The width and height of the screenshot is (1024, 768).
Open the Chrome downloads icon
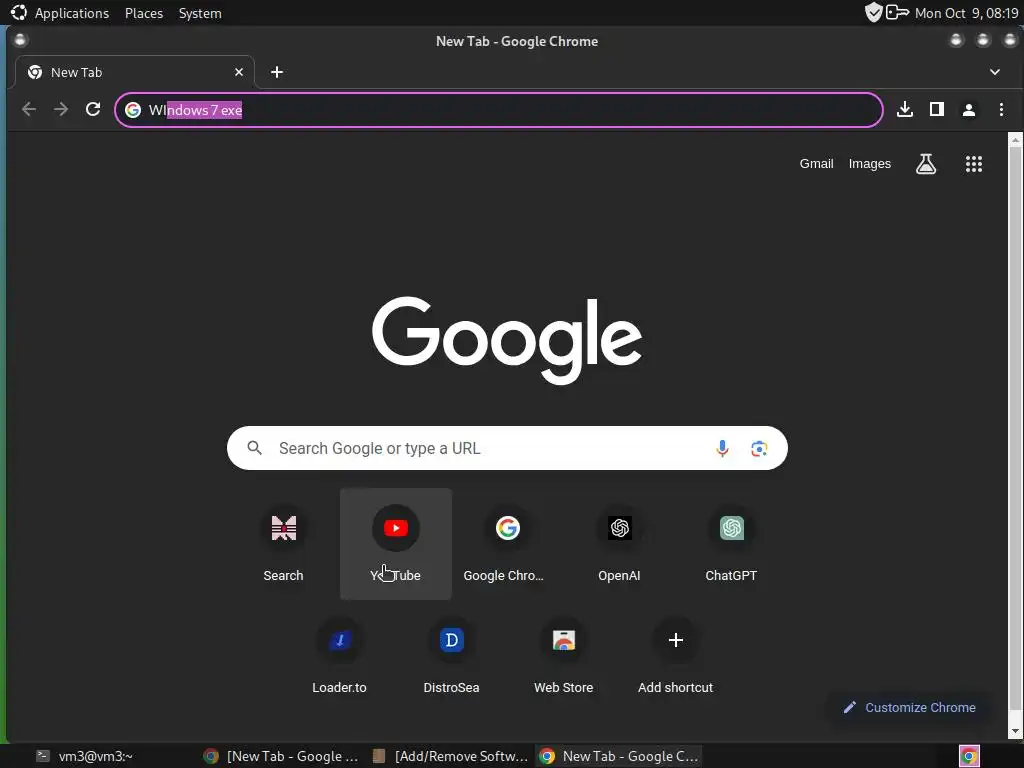904,109
